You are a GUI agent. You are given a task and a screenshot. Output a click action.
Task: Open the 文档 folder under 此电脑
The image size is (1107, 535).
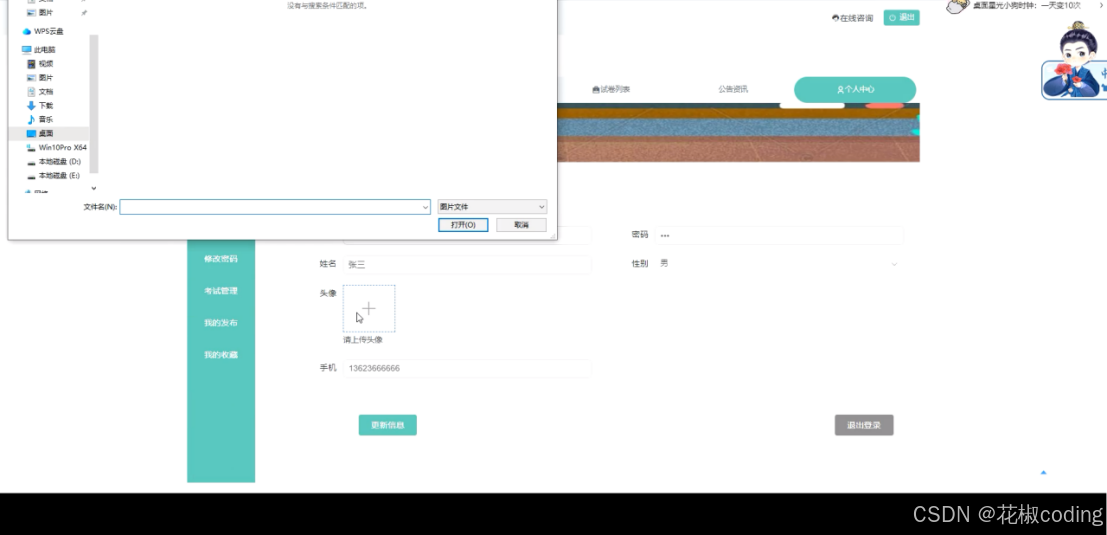[x=45, y=92]
